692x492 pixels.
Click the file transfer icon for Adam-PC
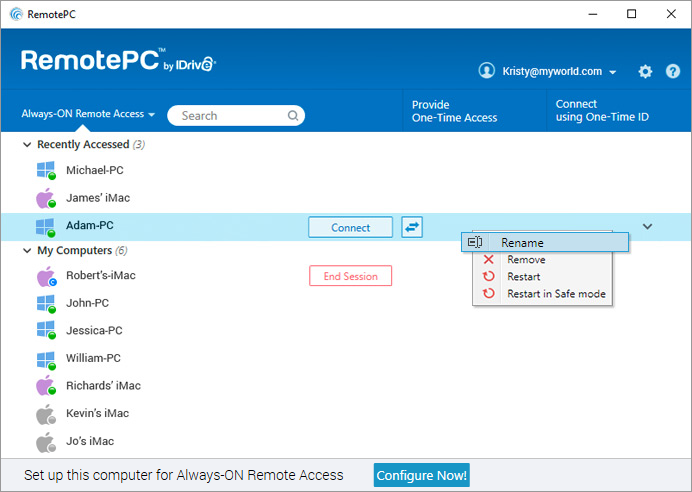(x=412, y=227)
